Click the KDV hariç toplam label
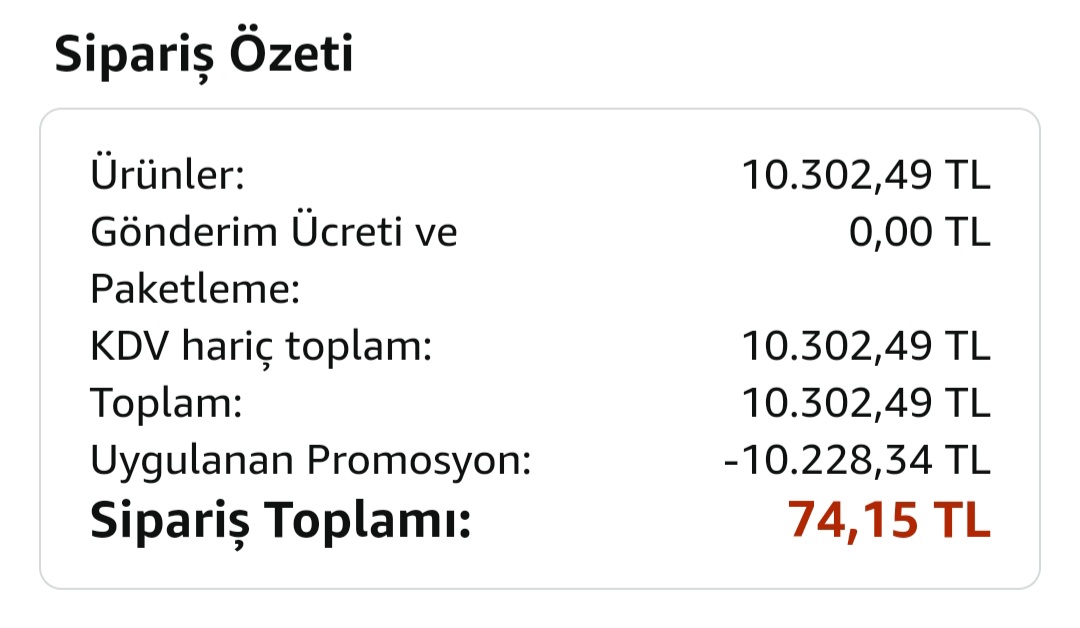1080x628 pixels. coord(261,347)
